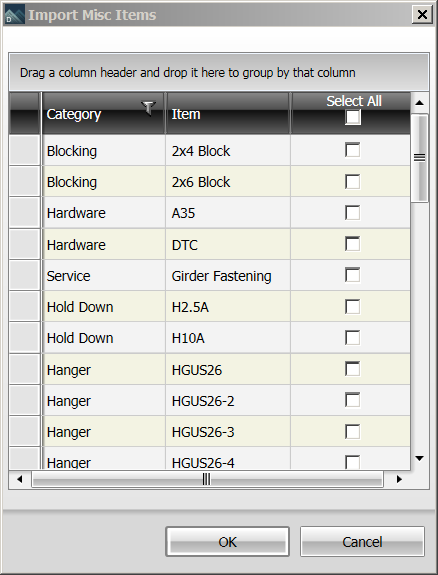Close the Import Misc Items dialog
The image size is (438, 575).
(422, 15)
